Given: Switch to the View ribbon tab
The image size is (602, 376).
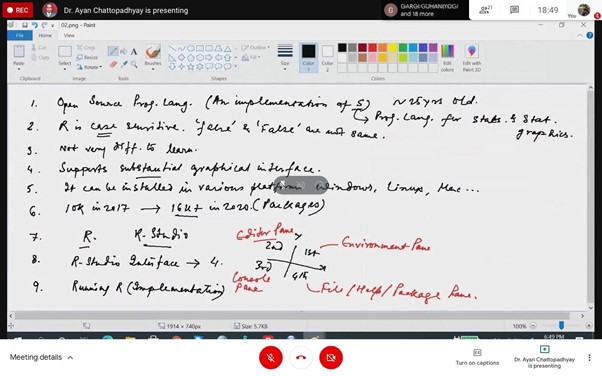Looking at the screenshot, I should [69, 35].
